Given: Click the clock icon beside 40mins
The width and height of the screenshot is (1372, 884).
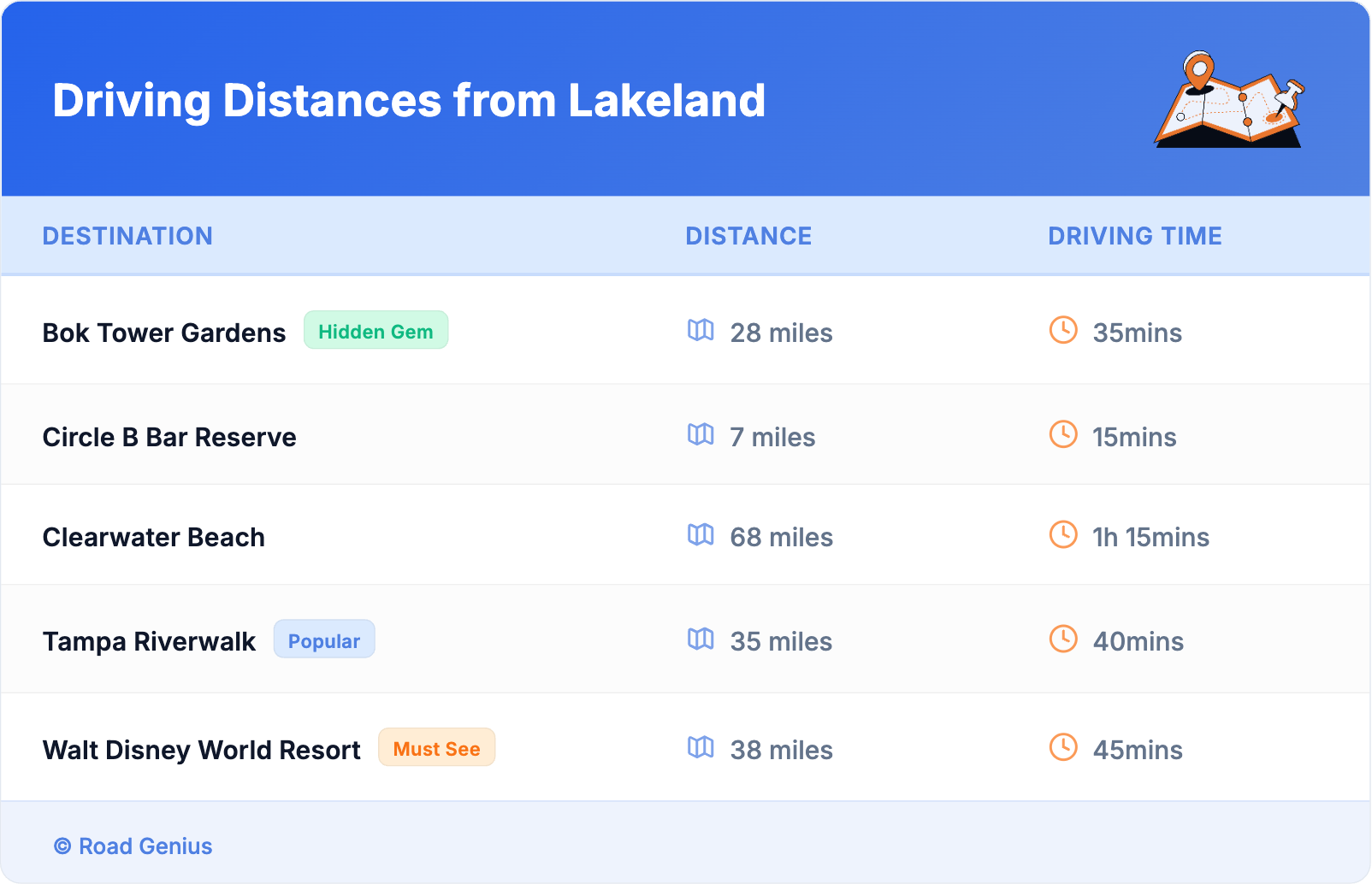Looking at the screenshot, I should 1063,639.
